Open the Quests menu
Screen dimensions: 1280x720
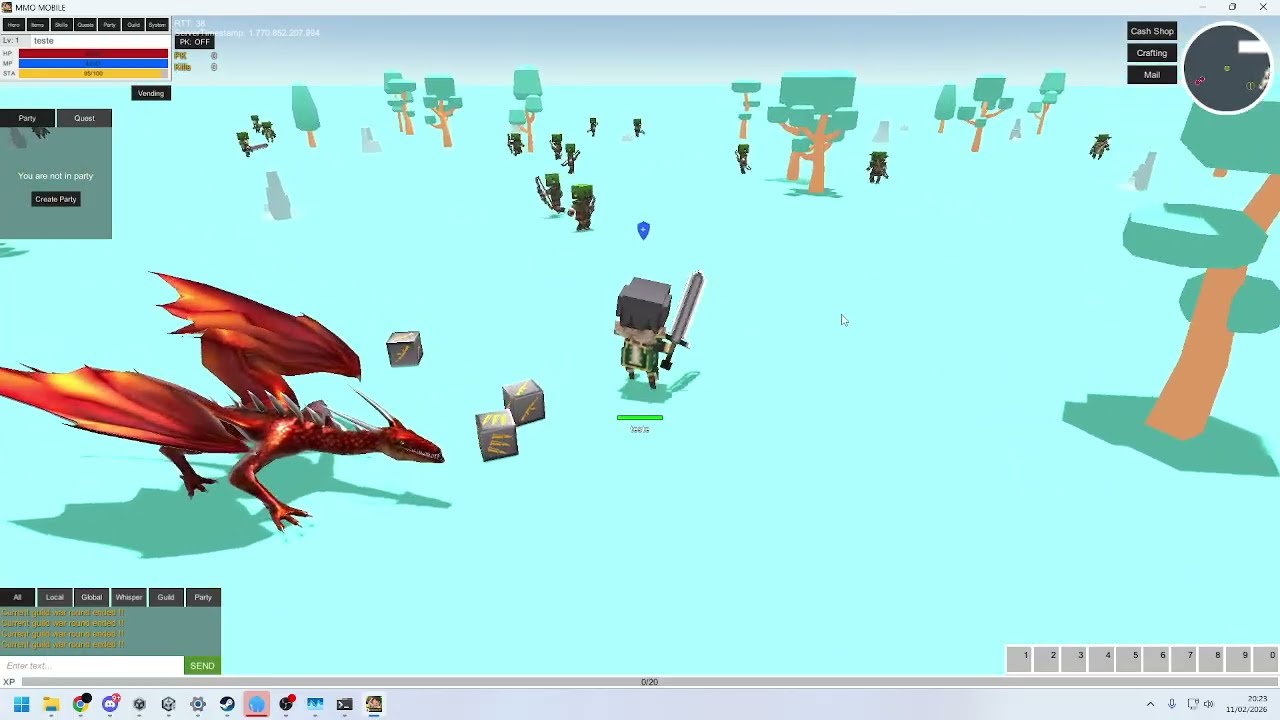pos(85,24)
